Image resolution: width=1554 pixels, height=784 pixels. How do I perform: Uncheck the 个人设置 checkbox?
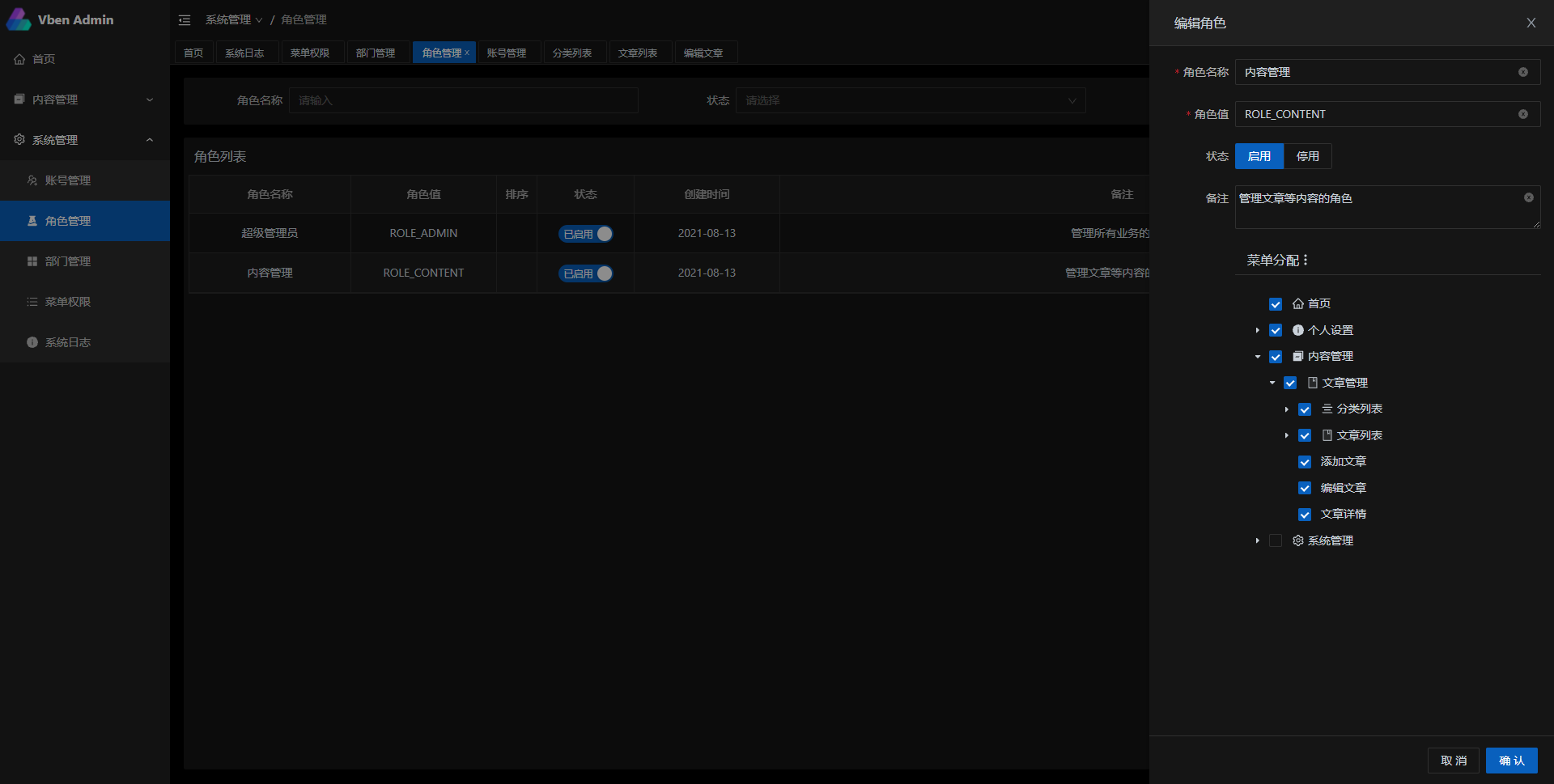click(x=1276, y=330)
